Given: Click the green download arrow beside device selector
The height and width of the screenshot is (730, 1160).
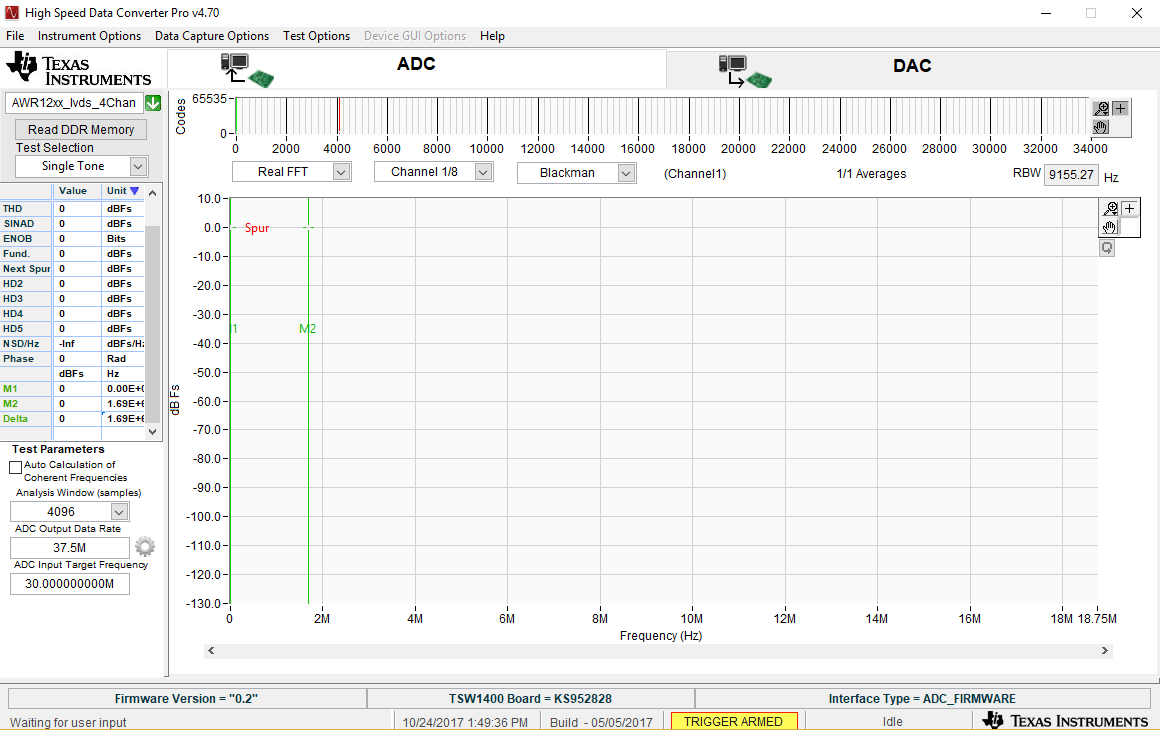Looking at the screenshot, I should pyautogui.click(x=153, y=103).
